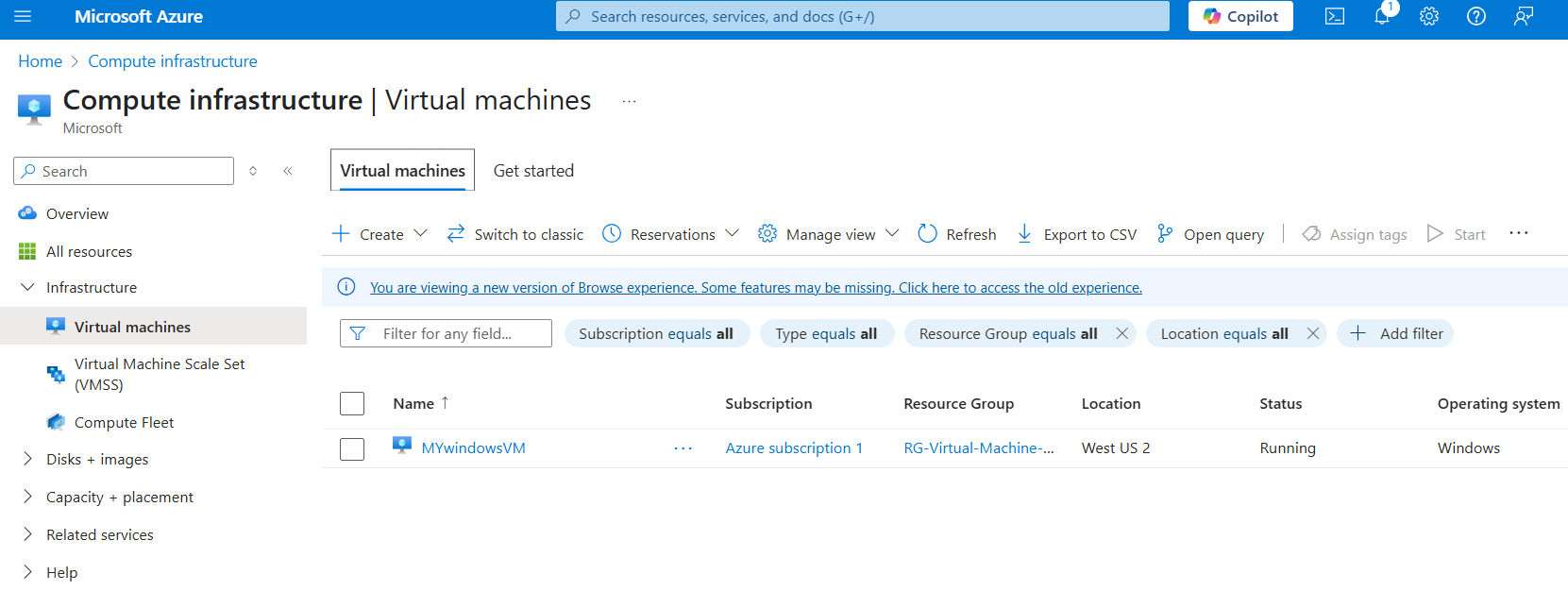Screen dimensions: 1568x591
Task: Open the notifications bell
Action: [1382, 16]
